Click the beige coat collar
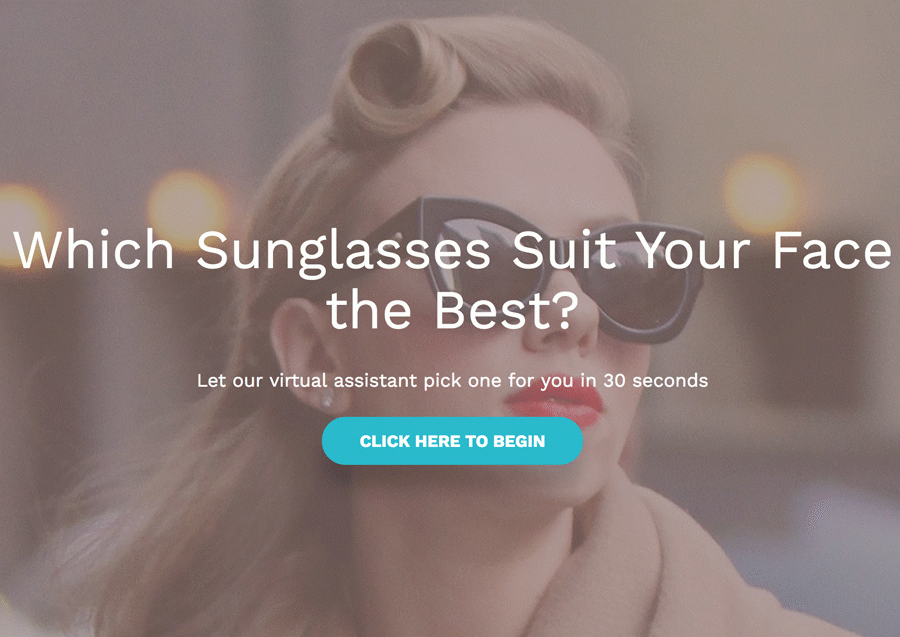The width and height of the screenshot is (900, 637). [x=660, y=568]
